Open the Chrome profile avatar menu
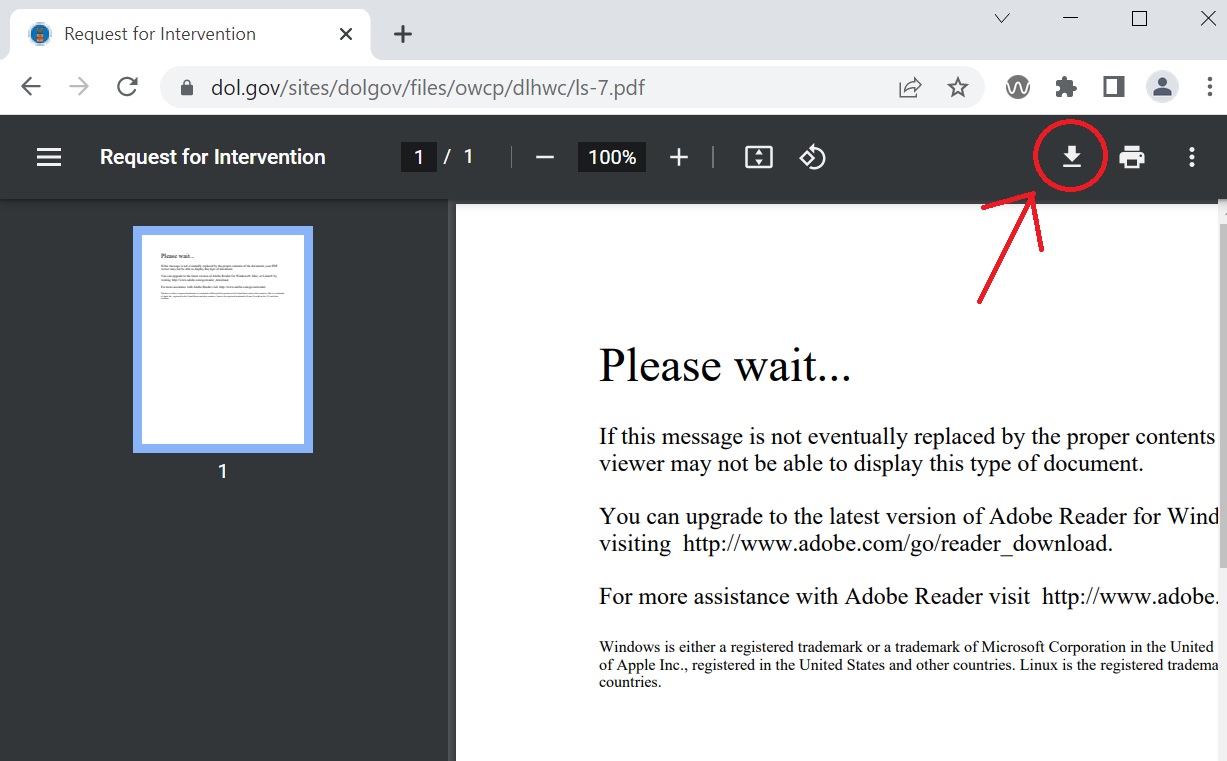 1162,87
